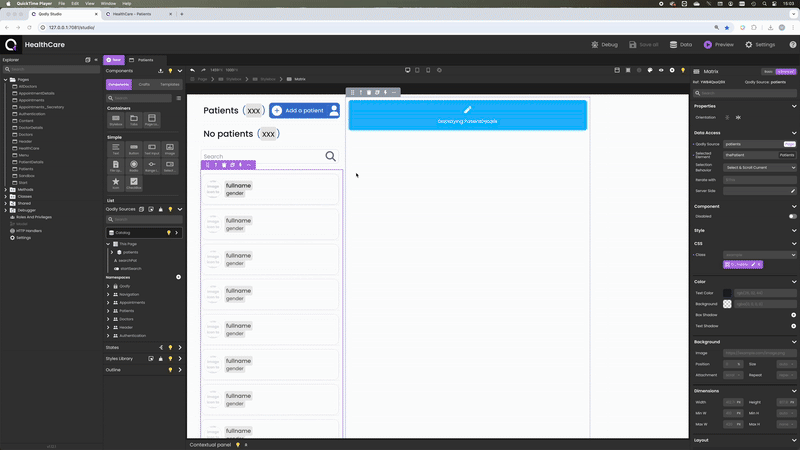Collapse the Properties section
The image size is (800, 450).
click(x=794, y=106)
